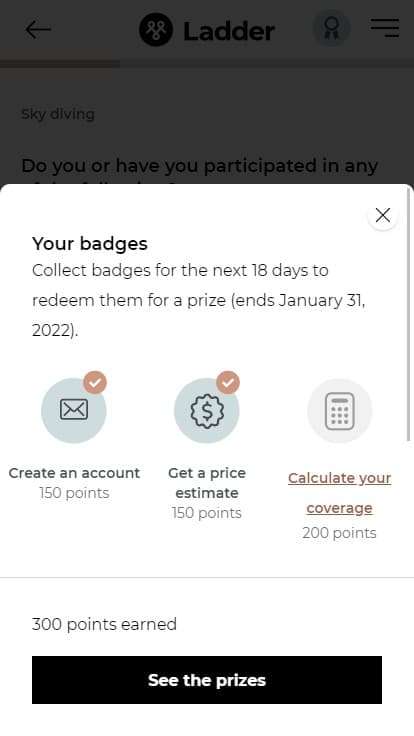Viewport: 414px width, 736px height.
Task: Close the Your badges panel
Action: (383, 215)
